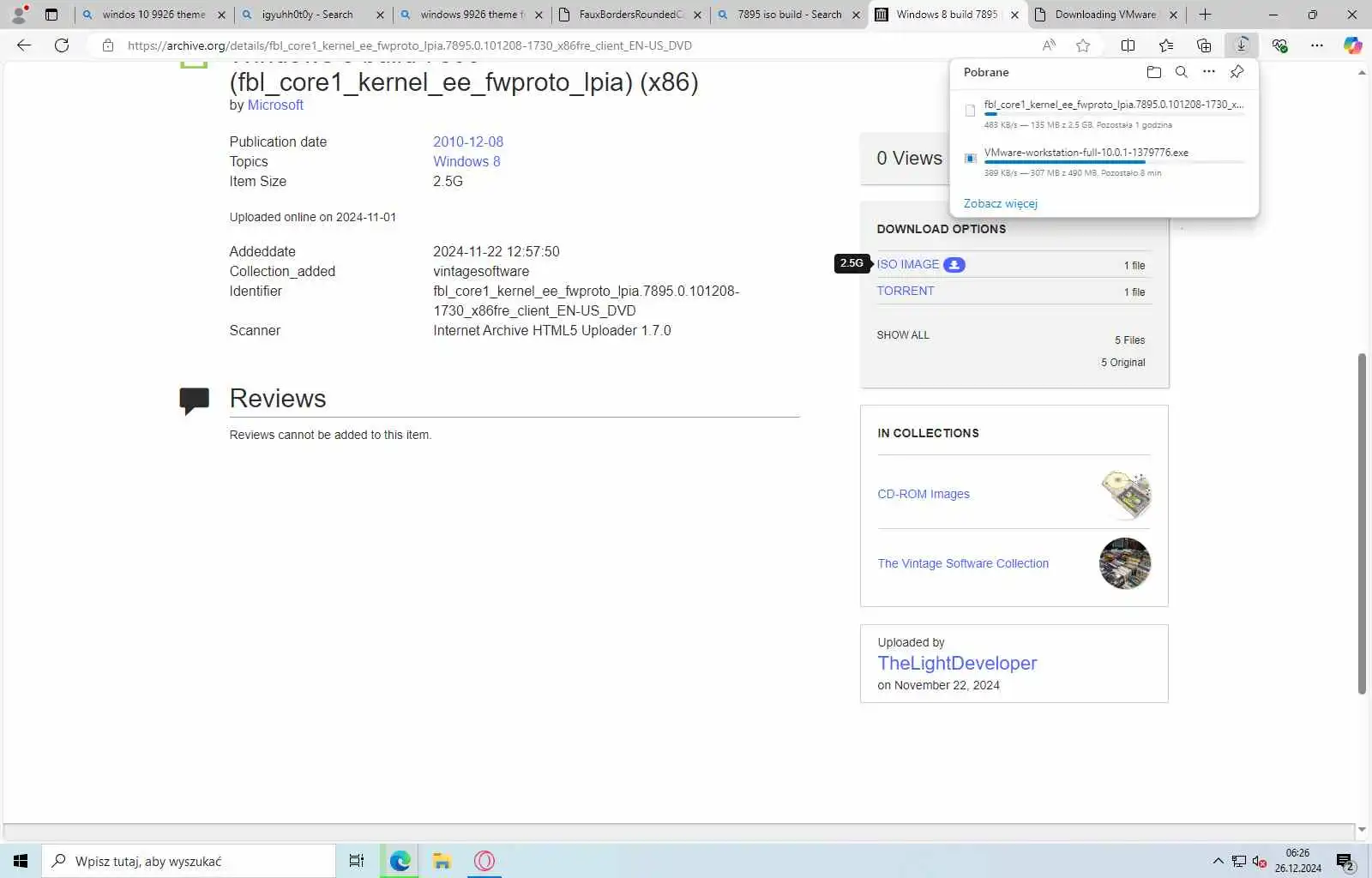Open the CD-ROM Images collection link
The image size is (1372, 878).
click(x=924, y=494)
